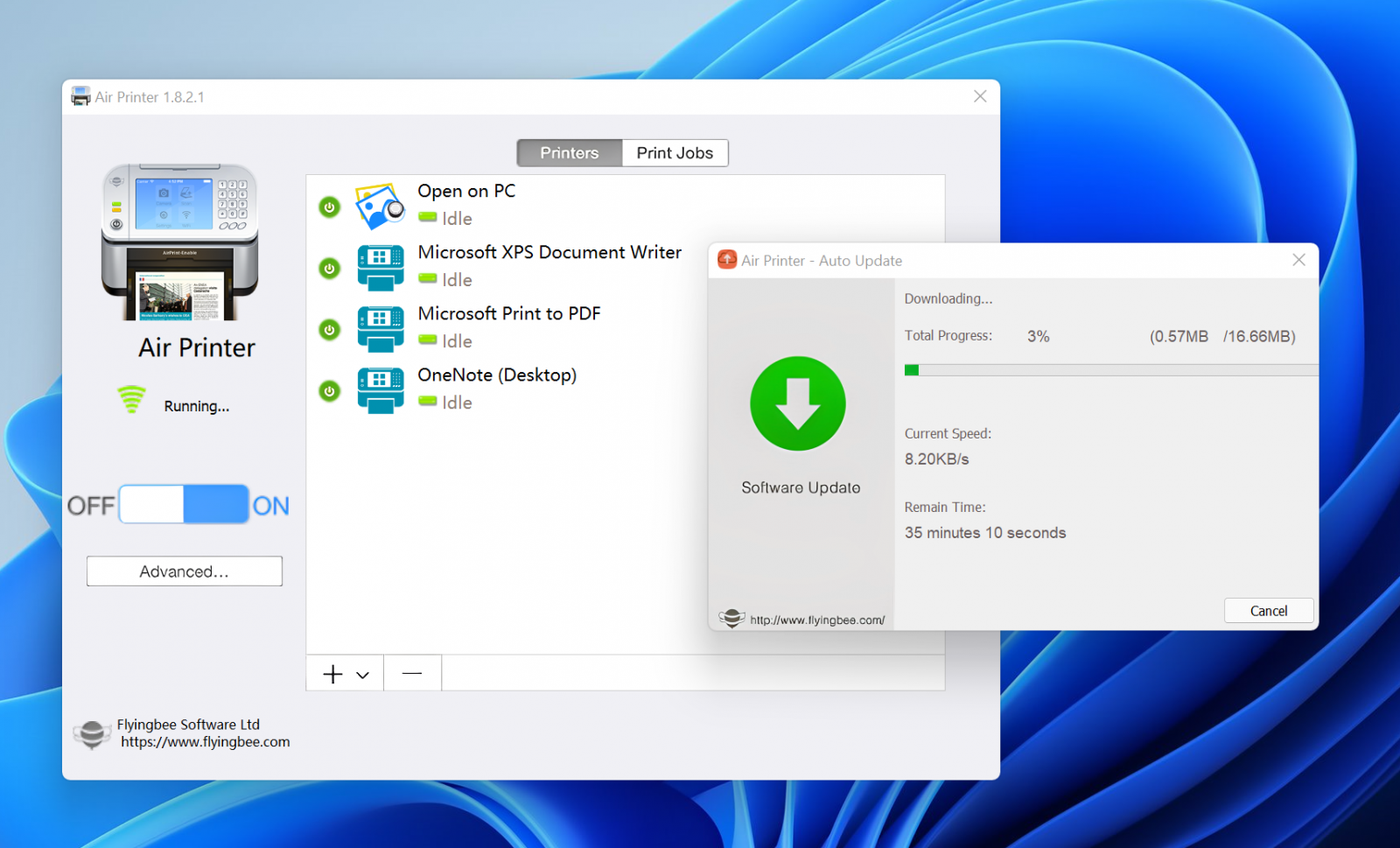Open the Advanced... settings
The height and width of the screenshot is (848, 1400).
tap(185, 571)
